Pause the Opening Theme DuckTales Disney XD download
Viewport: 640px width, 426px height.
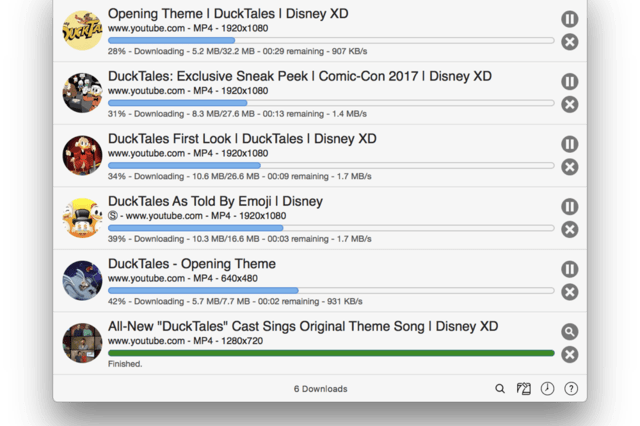point(569,19)
